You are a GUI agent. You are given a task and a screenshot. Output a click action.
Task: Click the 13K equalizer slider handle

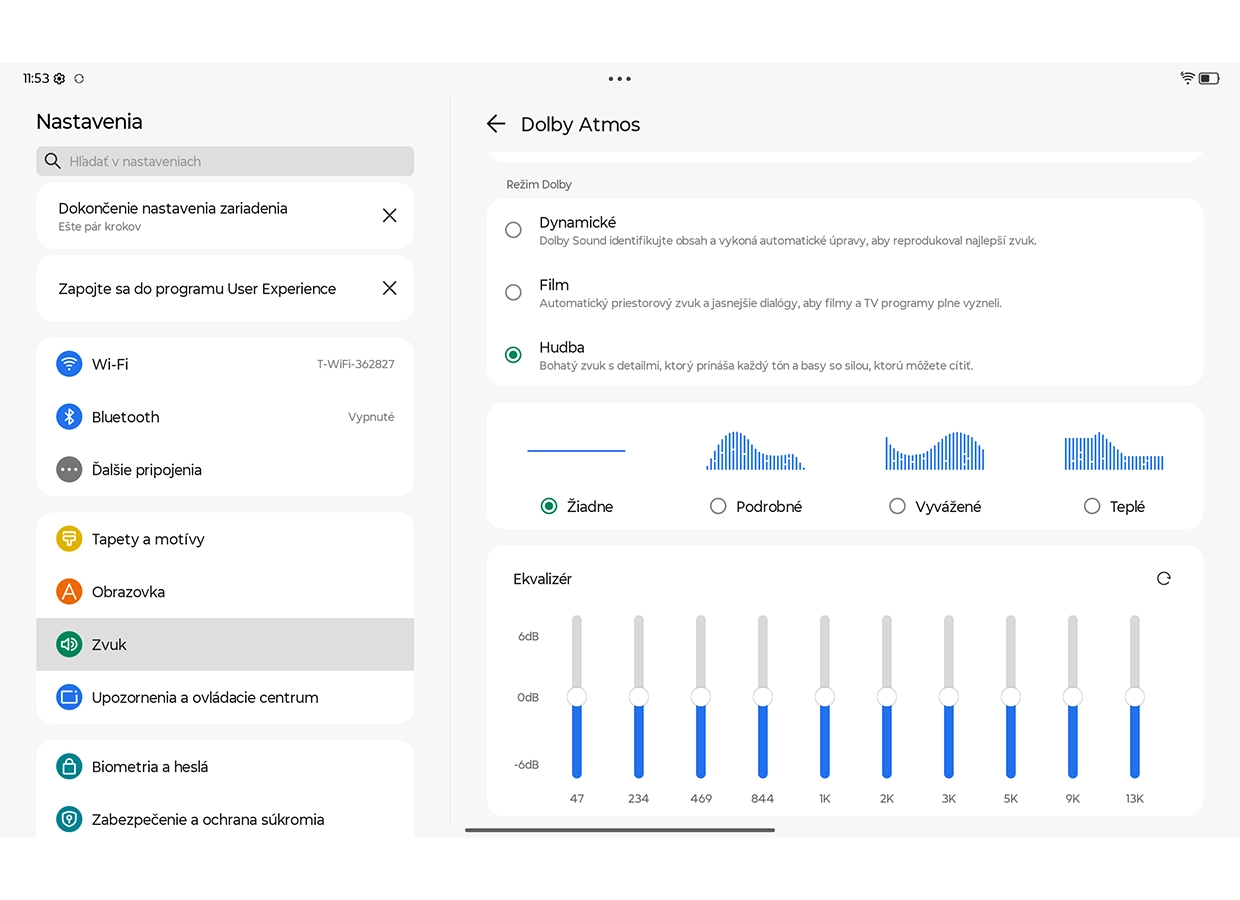[x=1135, y=697]
